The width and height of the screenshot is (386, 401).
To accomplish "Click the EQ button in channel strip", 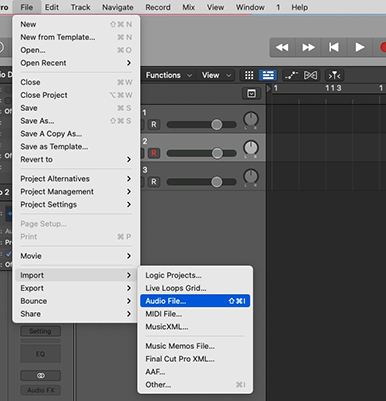I will point(40,354).
